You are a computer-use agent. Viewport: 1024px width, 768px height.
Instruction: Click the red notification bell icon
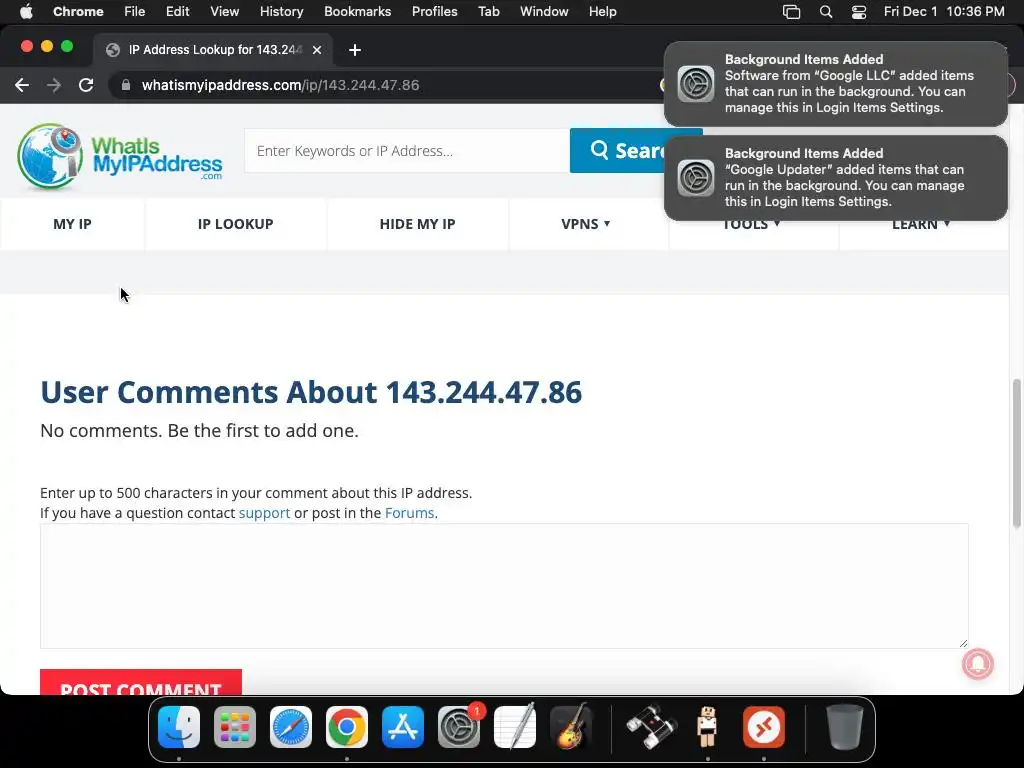pyautogui.click(x=977, y=664)
